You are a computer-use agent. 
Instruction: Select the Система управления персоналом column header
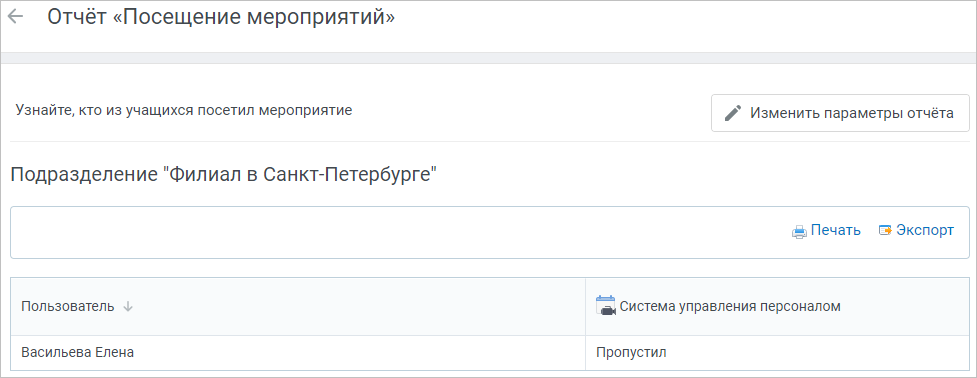tap(730, 306)
